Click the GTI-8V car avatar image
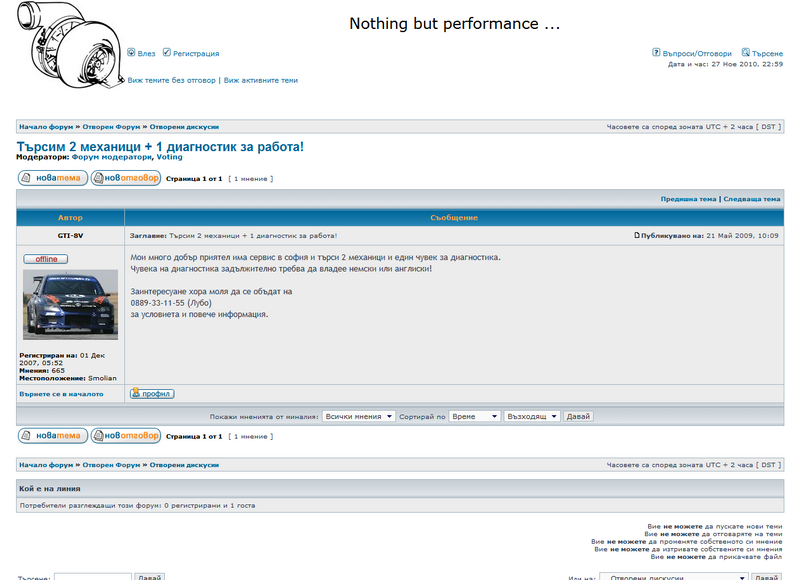This screenshot has width=800, height=580. (x=70, y=305)
